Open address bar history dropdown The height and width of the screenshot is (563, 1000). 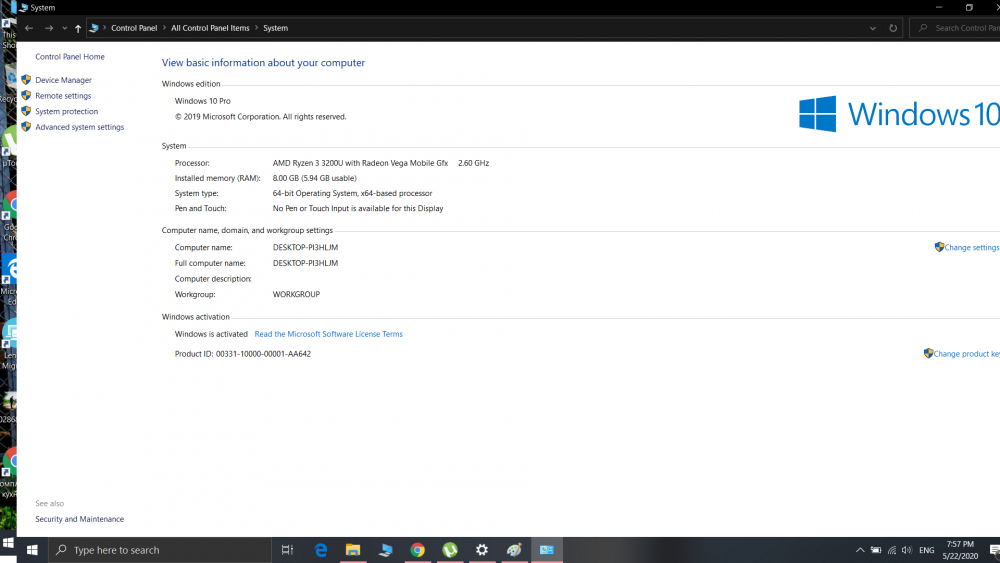[x=872, y=28]
